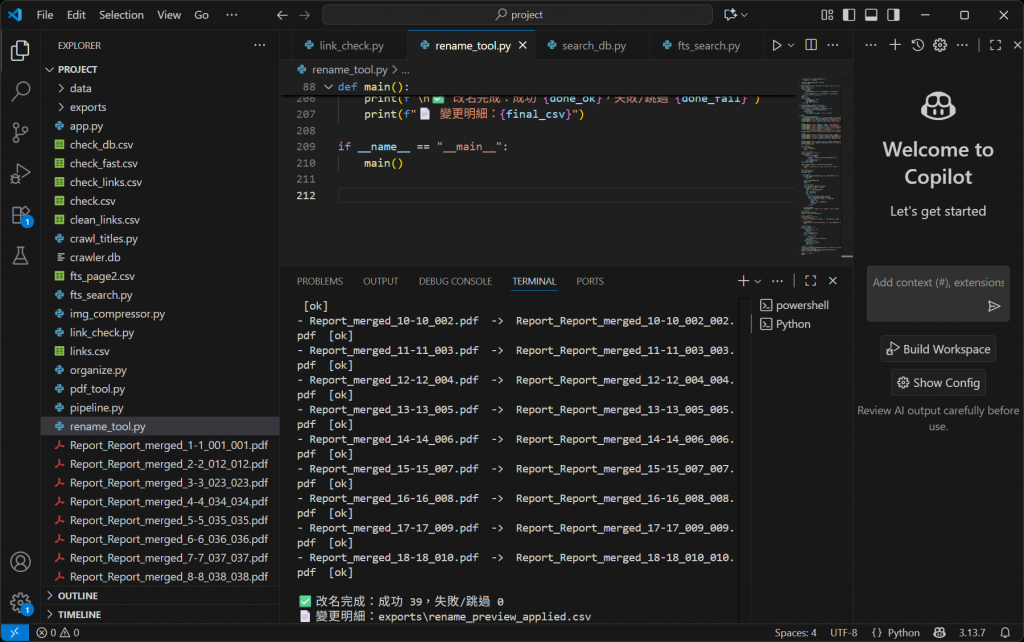Toggle the bottom panel layout button
Screen dimensions: 1024x642
point(871,15)
